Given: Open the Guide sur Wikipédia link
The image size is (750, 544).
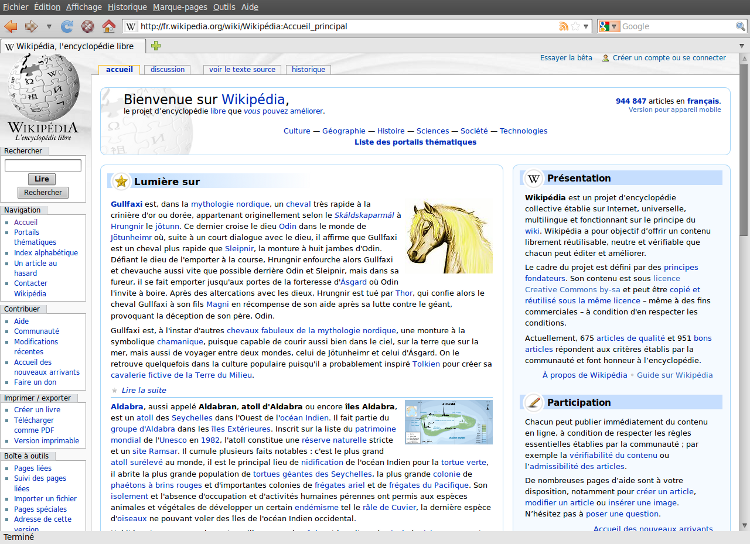Looking at the screenshot, I should (674, 375).
